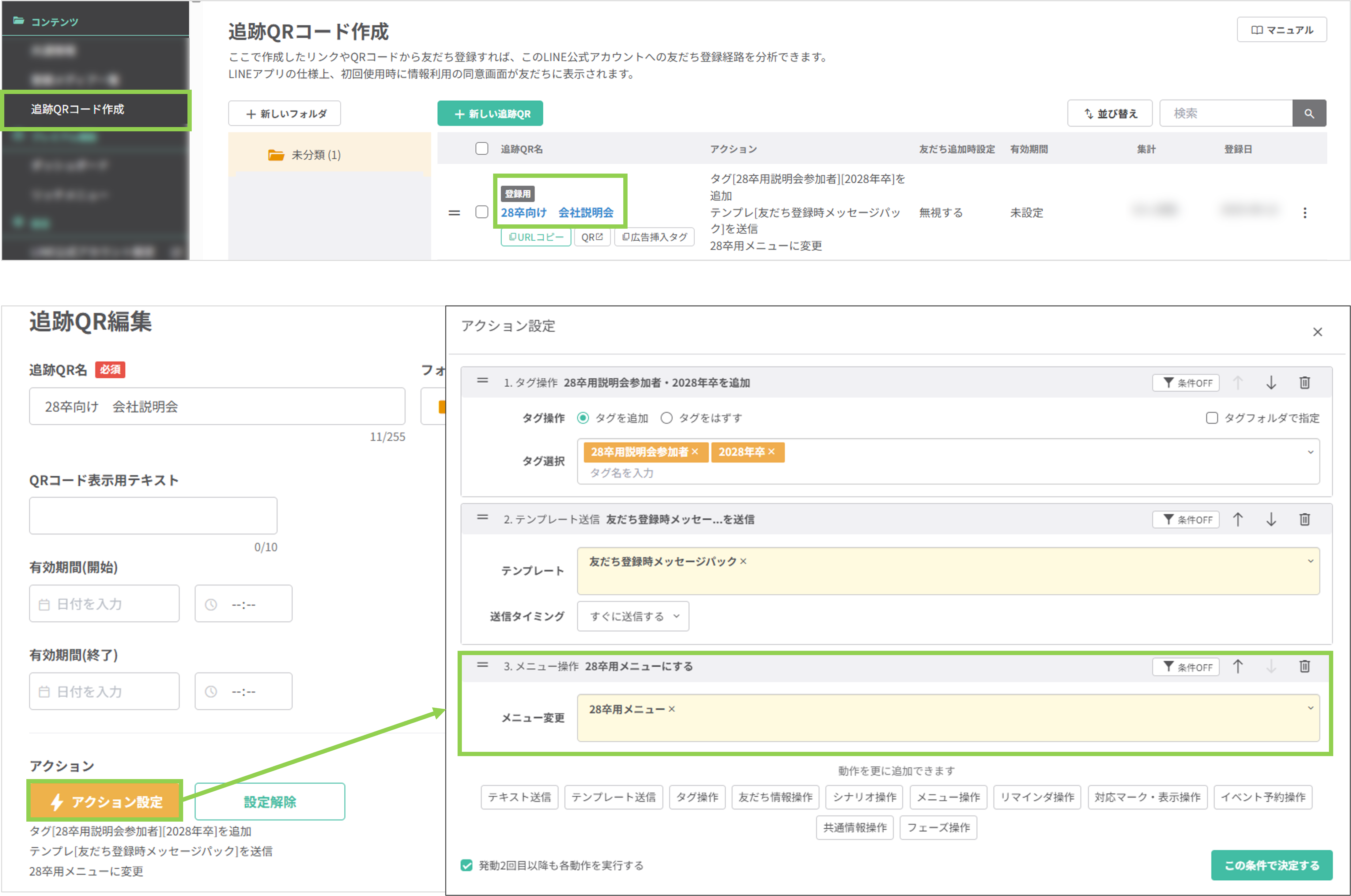
Task: Grab the drag handle of メニュー操作 action
Action: point(482,666)
